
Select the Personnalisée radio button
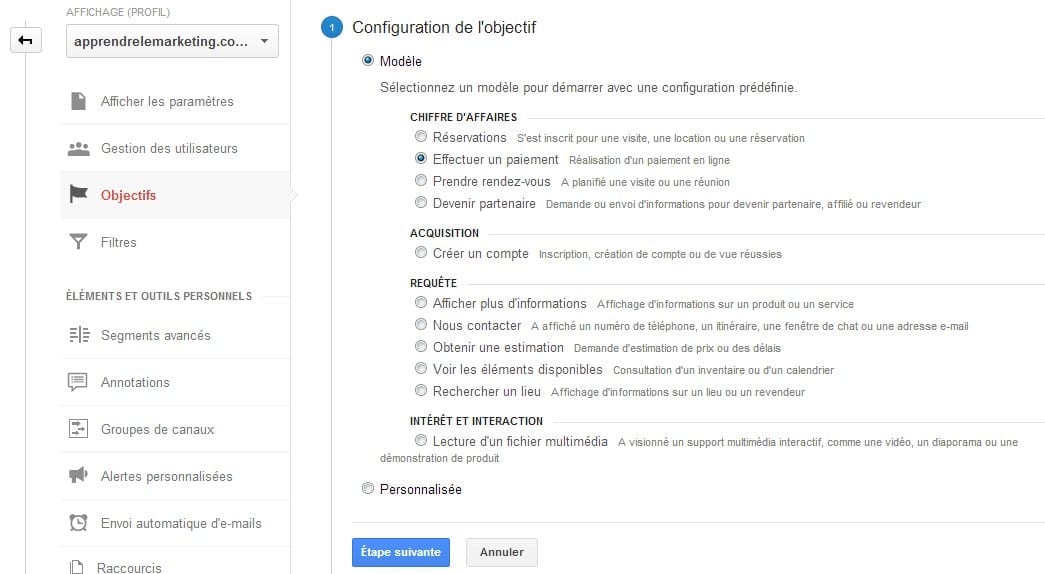click(368, 489)
